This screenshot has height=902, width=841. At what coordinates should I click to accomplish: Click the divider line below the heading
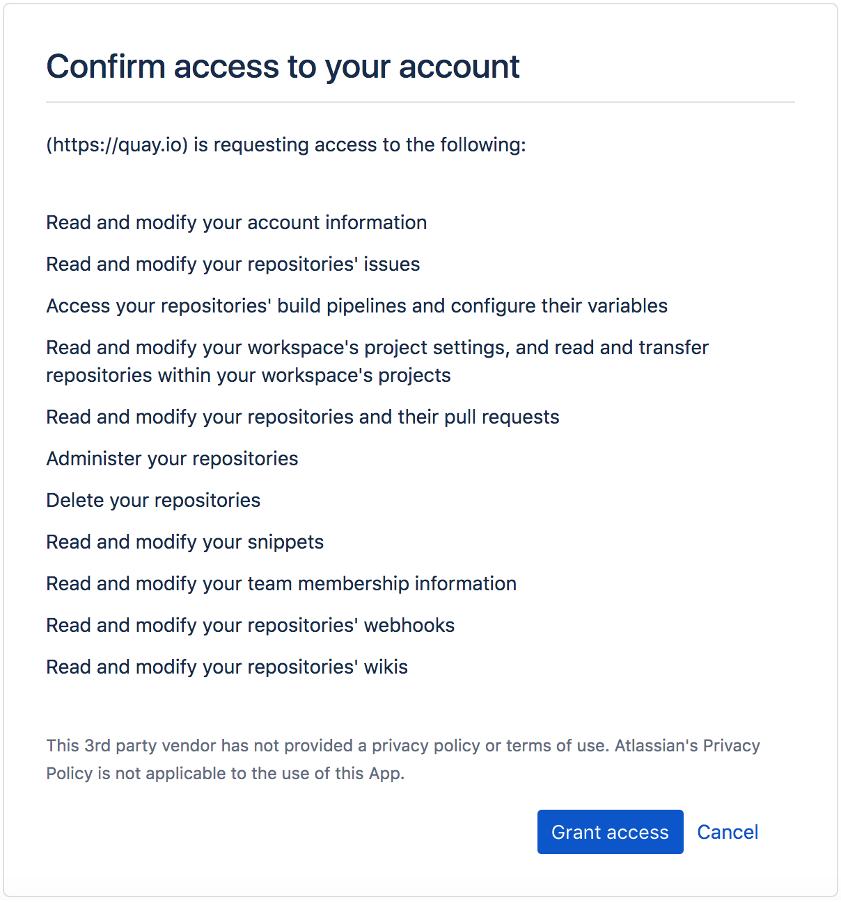click(x=420, y=102)
